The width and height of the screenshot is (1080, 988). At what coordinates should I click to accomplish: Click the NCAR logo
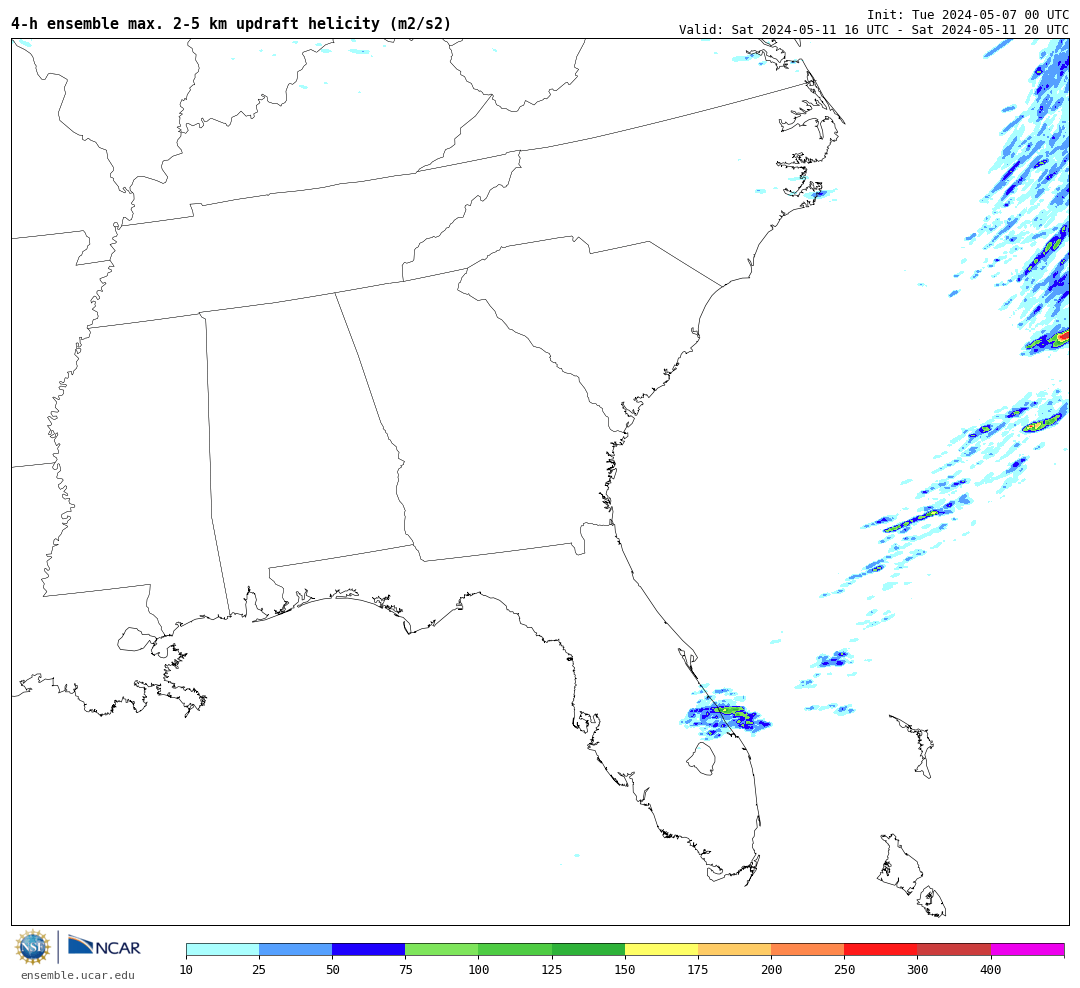tap(104, 946)
